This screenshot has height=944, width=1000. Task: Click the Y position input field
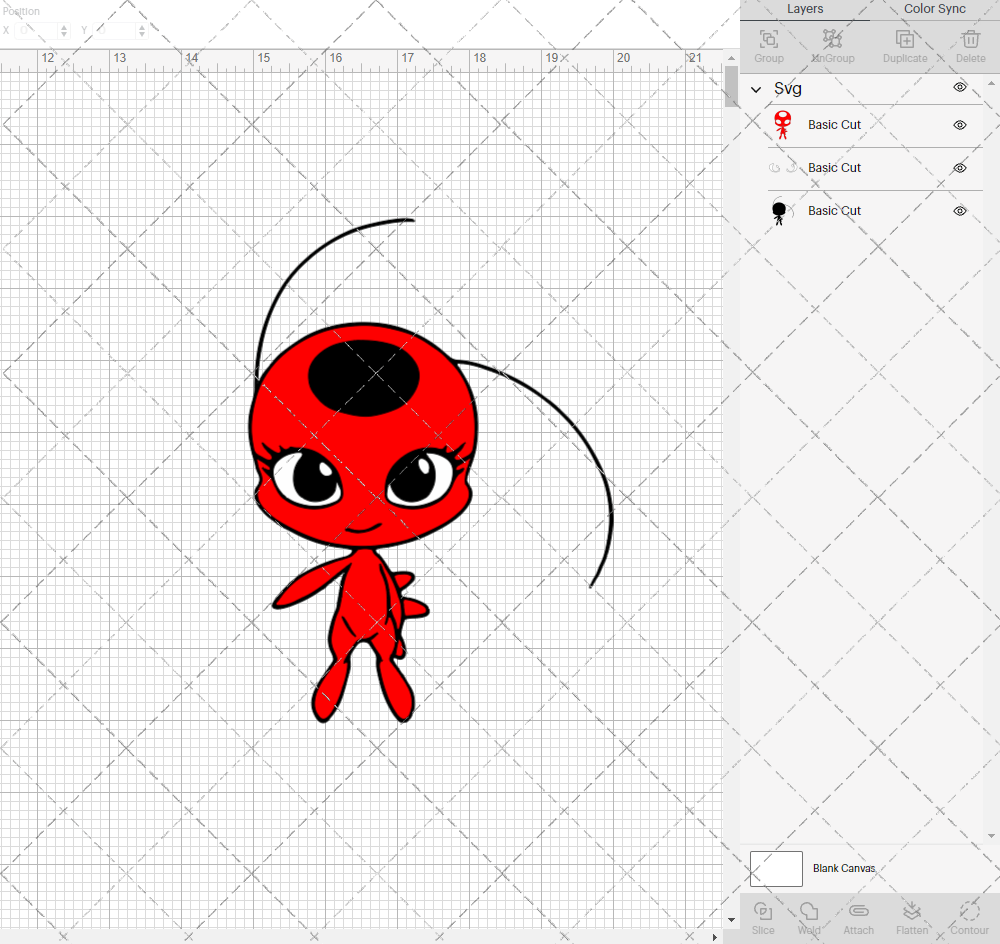coord(115,30)
